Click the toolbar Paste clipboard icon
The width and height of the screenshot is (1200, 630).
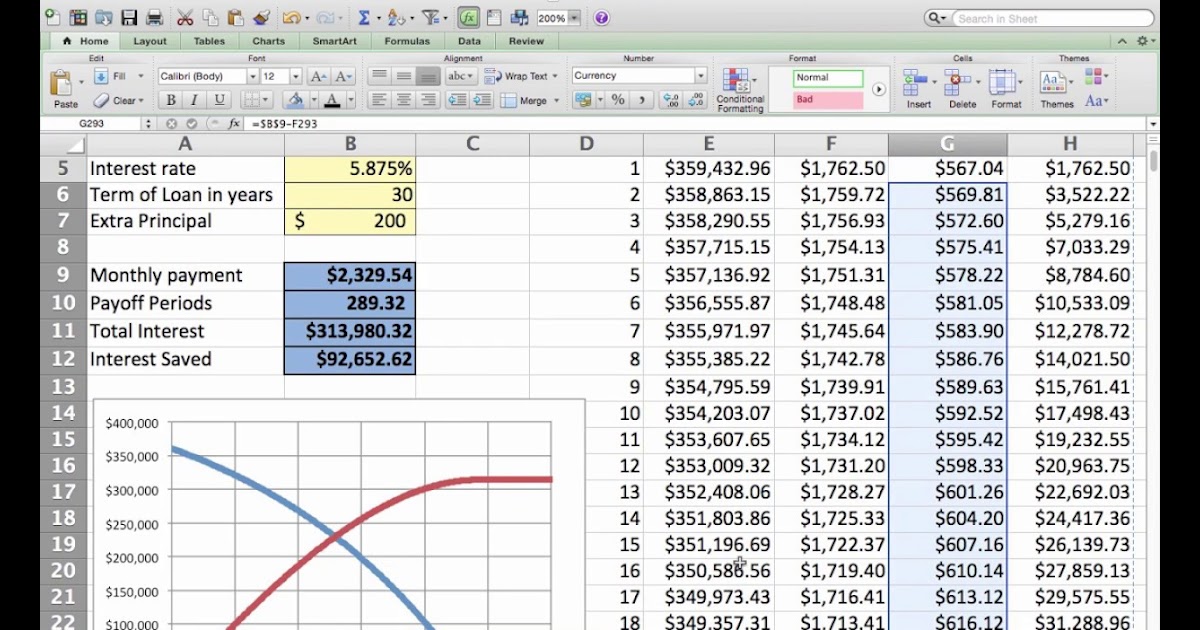pos(235,17)
